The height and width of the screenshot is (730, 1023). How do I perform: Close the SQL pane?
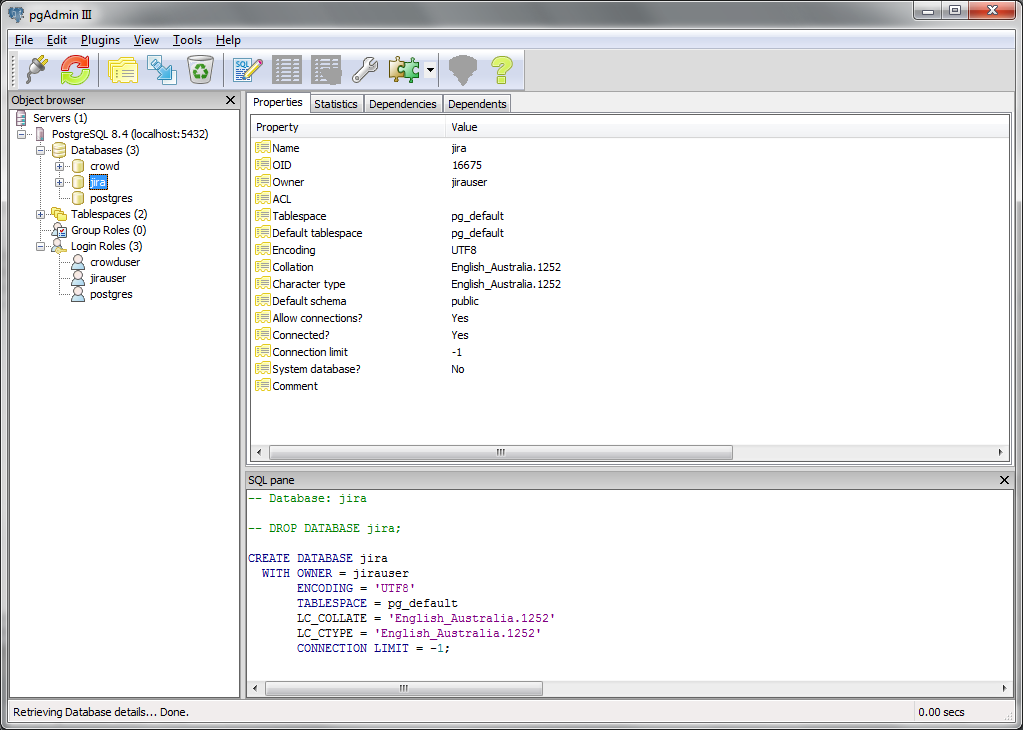point(1004,480)
